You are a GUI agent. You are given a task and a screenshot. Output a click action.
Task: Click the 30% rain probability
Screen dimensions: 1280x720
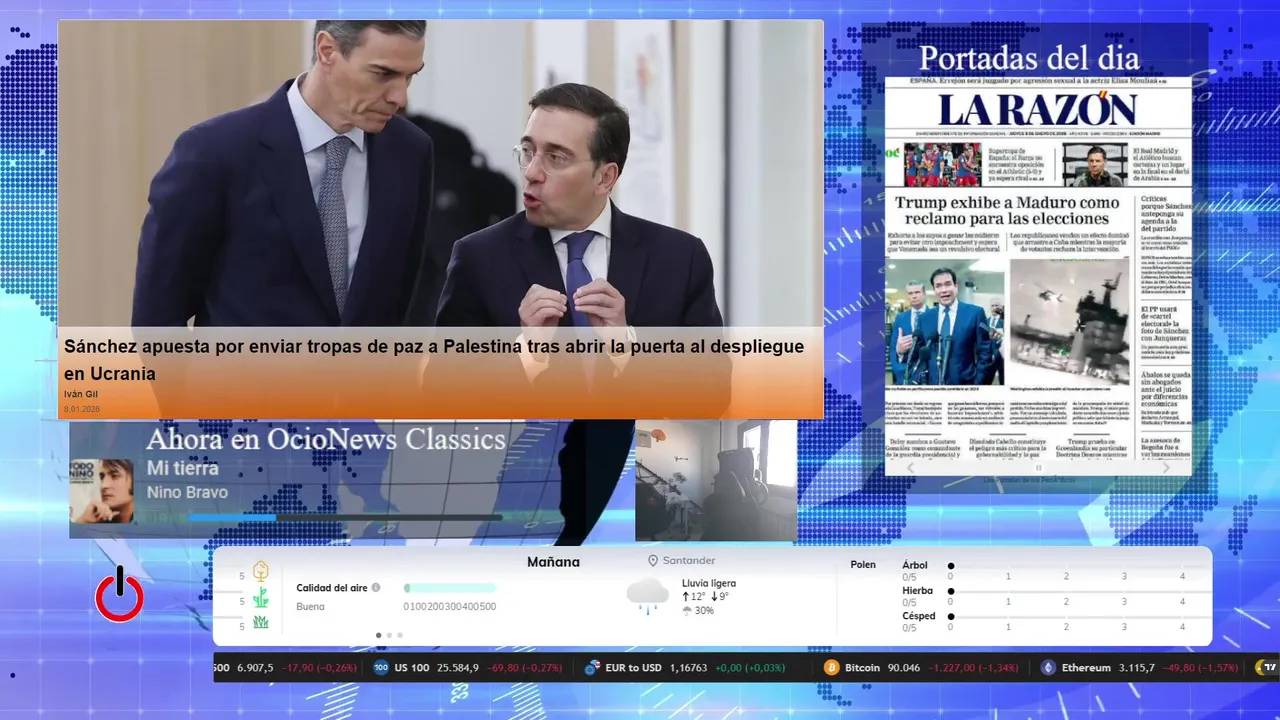pyautogui.click(x=704, y=610)
